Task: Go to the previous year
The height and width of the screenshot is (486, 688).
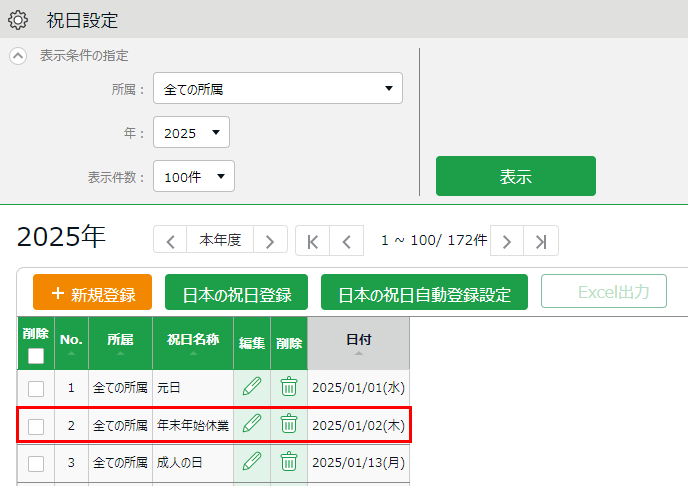Action: pyautogui.click(x=170, y=241)
